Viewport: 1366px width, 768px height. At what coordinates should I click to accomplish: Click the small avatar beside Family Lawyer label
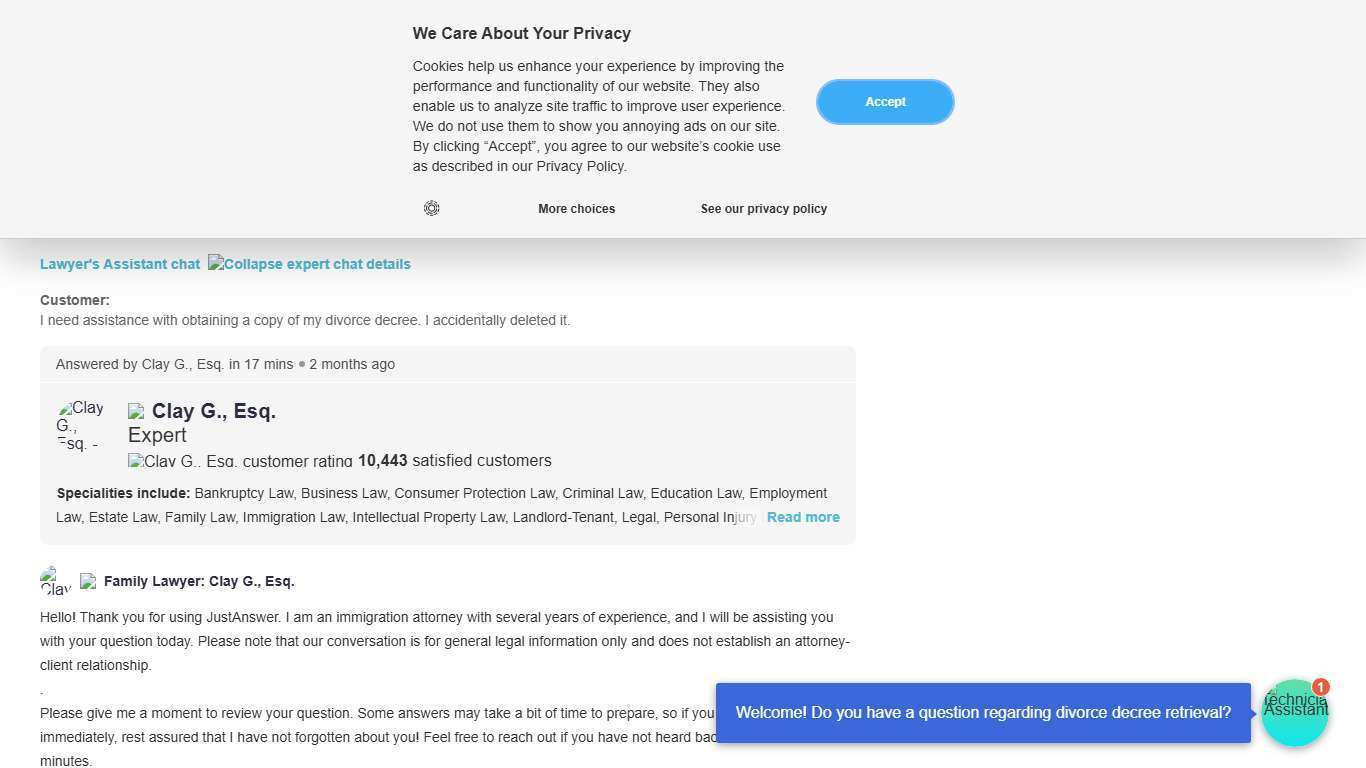[x=55, y=581]
